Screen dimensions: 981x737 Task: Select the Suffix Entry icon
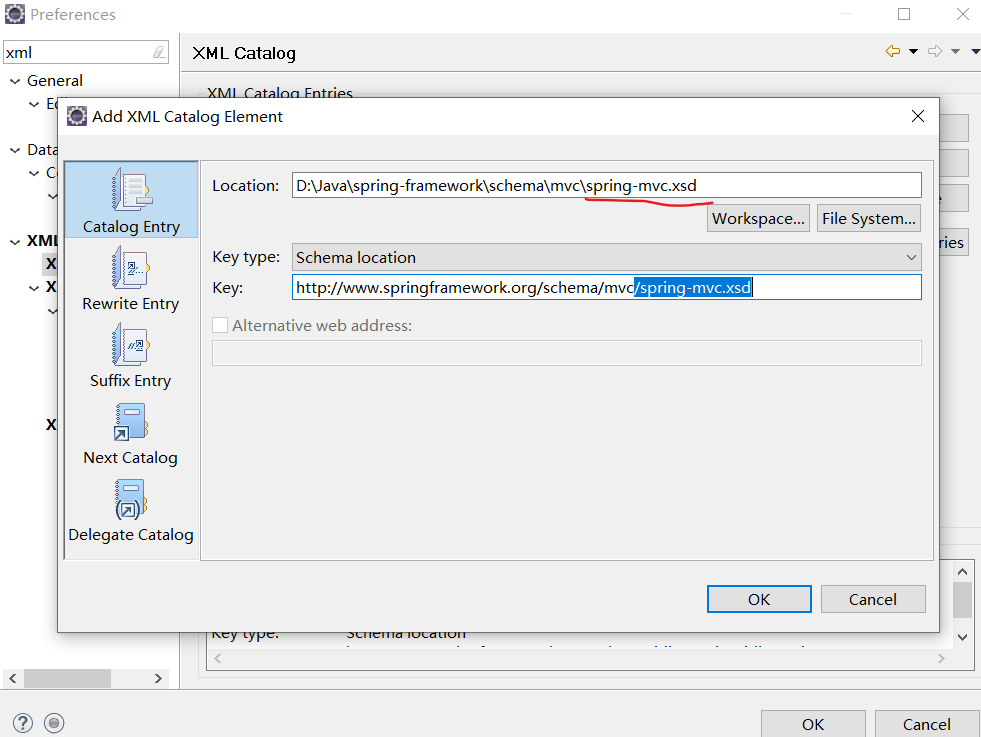130,344
